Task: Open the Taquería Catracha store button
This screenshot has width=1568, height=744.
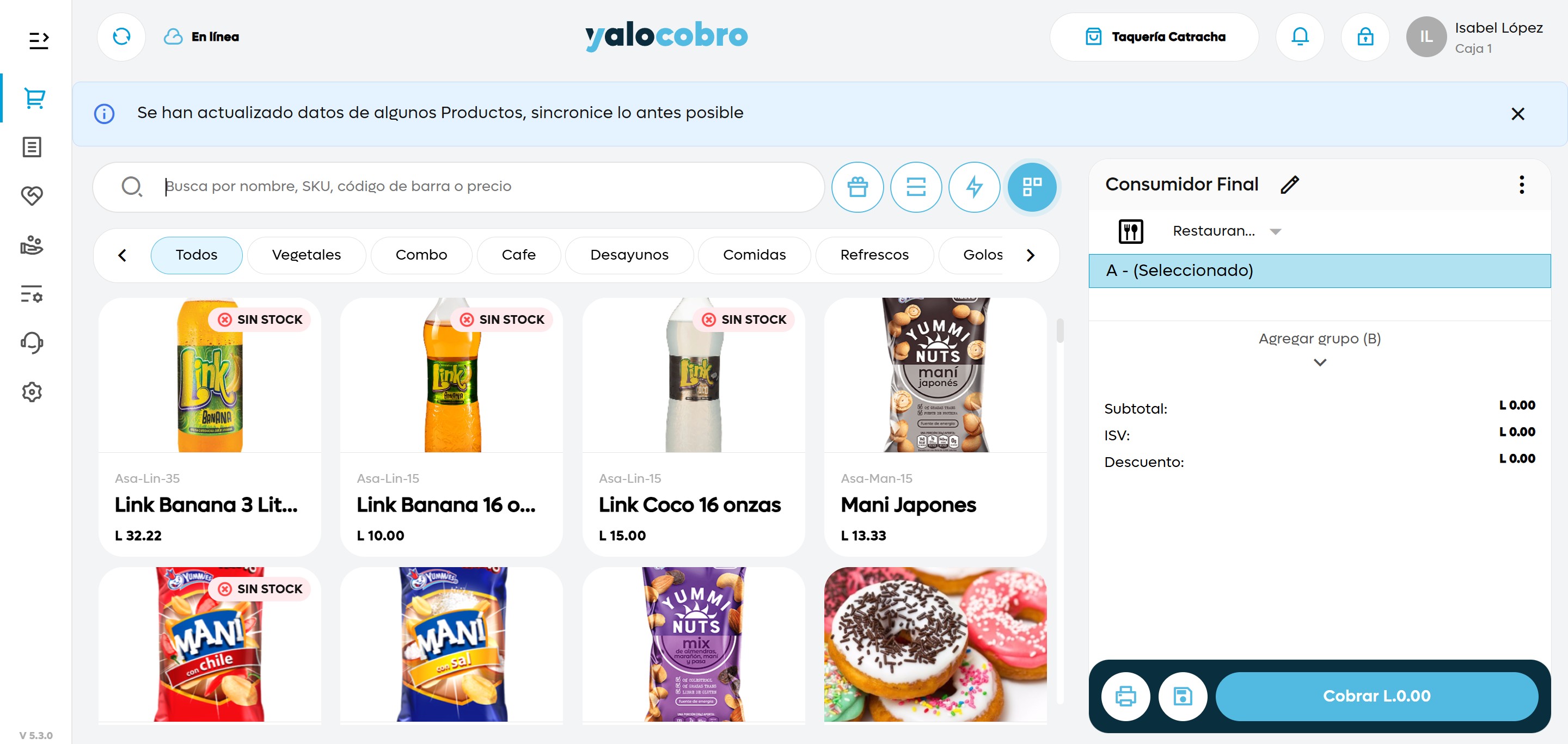Action: tap(1154, 37)
